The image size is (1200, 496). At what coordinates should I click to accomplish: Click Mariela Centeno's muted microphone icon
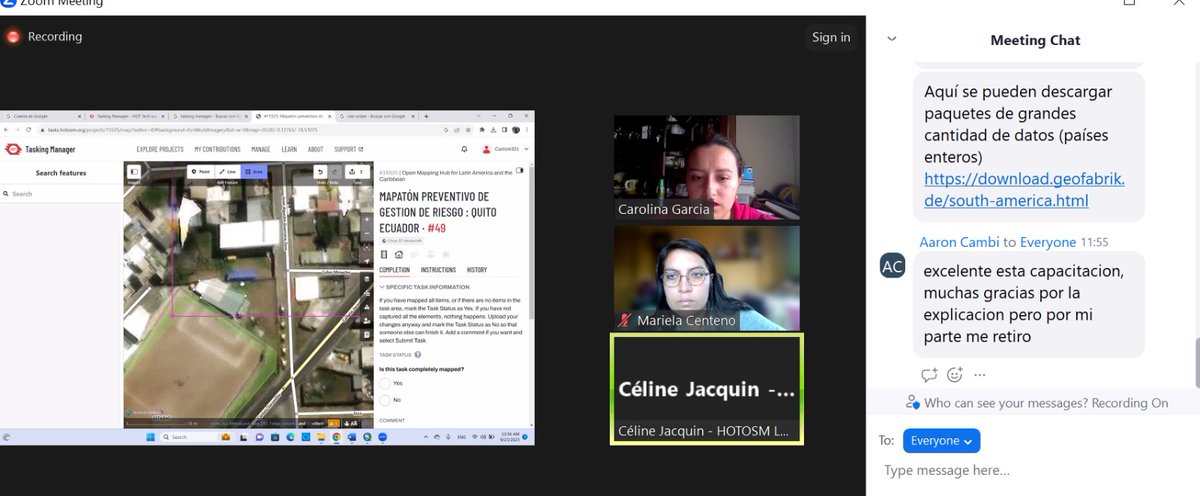[x=625, y=321]
